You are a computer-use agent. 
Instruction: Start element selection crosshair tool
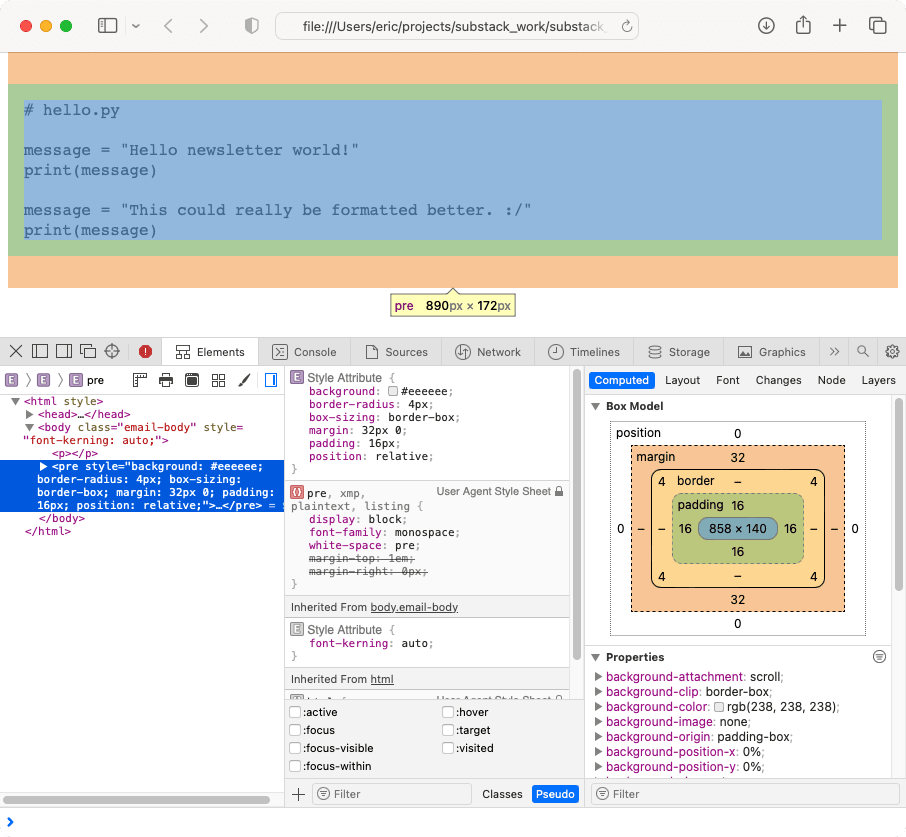click(112, 351)
